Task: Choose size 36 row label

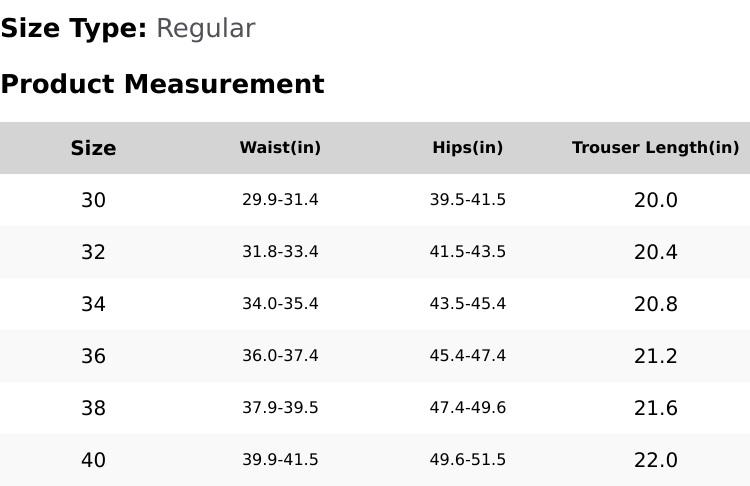Action: pos(93,356)
